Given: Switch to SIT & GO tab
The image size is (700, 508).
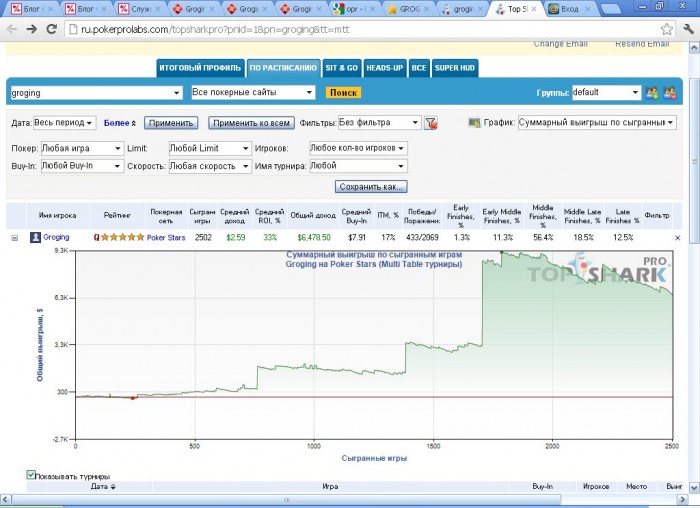Looking at the screenshot, I should click(342, 68).
